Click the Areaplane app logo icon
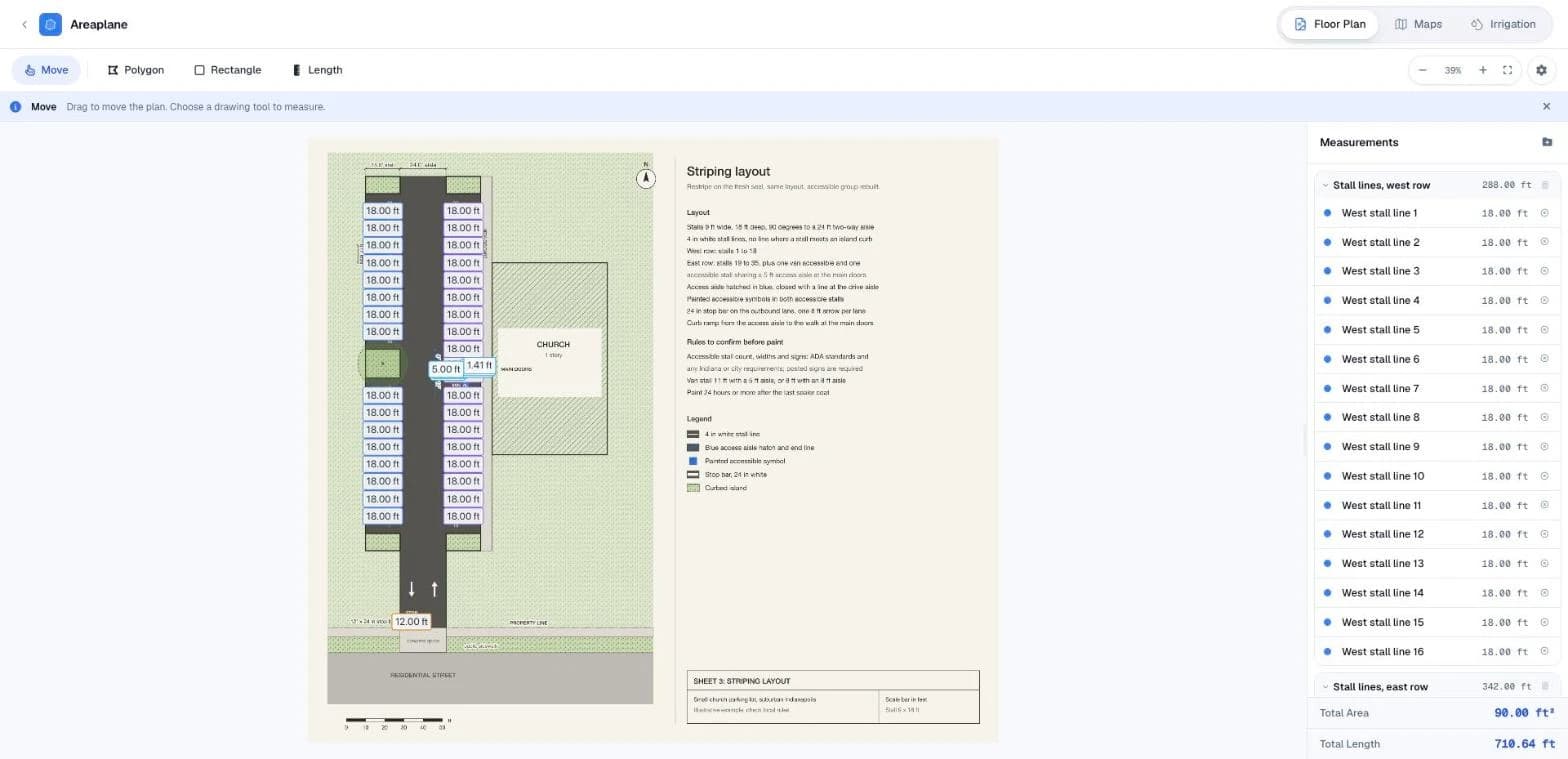Screen dimensions: 1568x759 click(x=50, y=24)
